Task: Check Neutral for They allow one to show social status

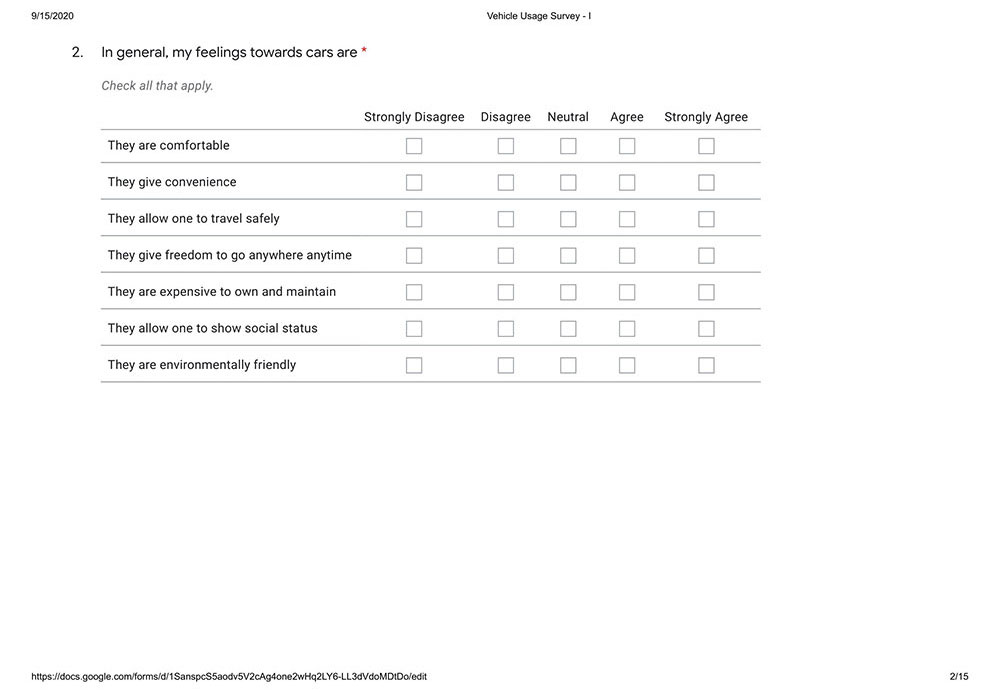Action: tap(568, 328)
